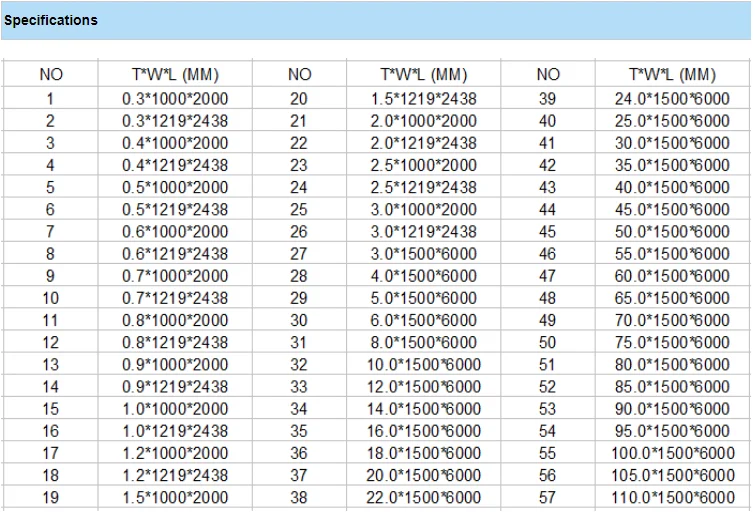Select the 1.5*1000*2000 cell

175,498
